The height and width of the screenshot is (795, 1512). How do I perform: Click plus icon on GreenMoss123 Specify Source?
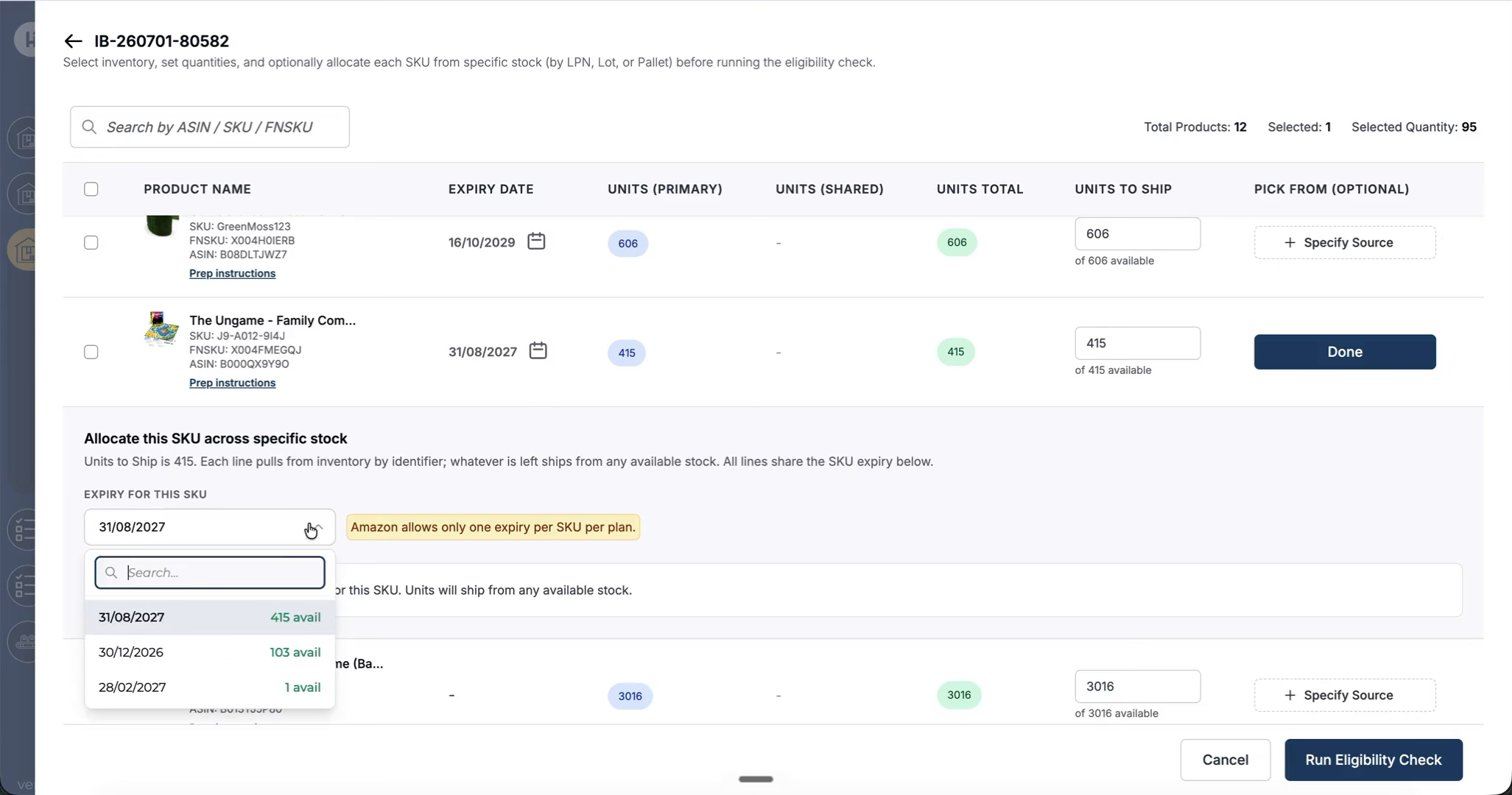click(1290, 242)
